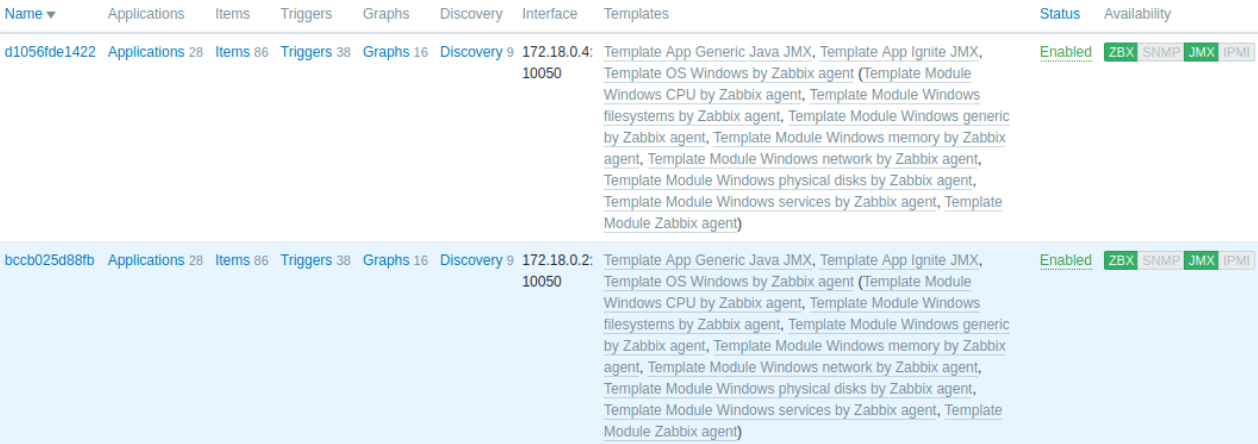This screenshot has height=444, width=1258.
Task: Open Graphs for host bccb025d88fb
Action: click(386, 260)
